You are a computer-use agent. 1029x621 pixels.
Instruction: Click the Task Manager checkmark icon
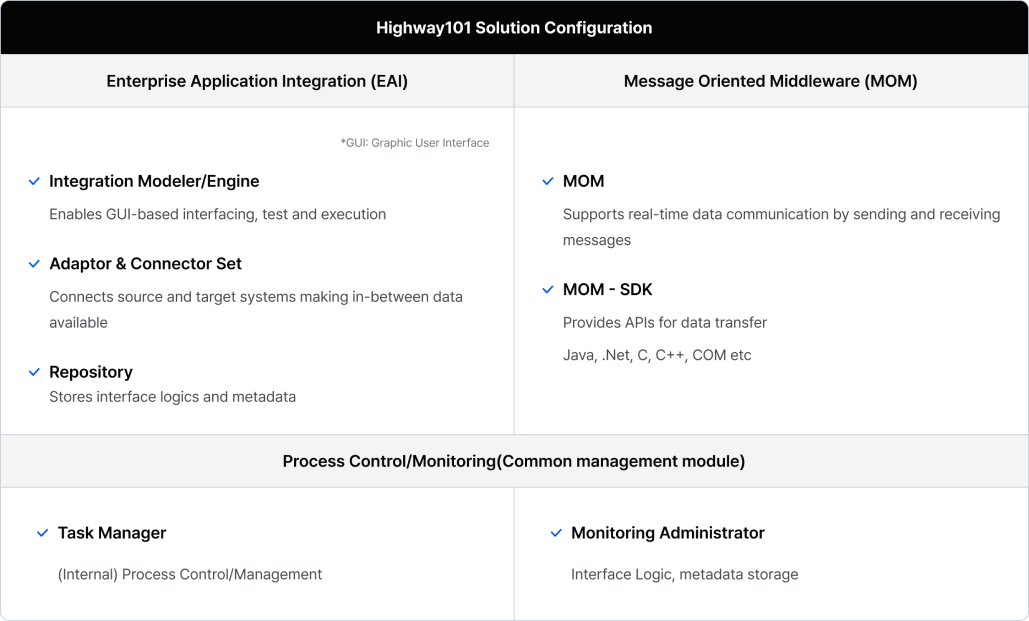43,533
